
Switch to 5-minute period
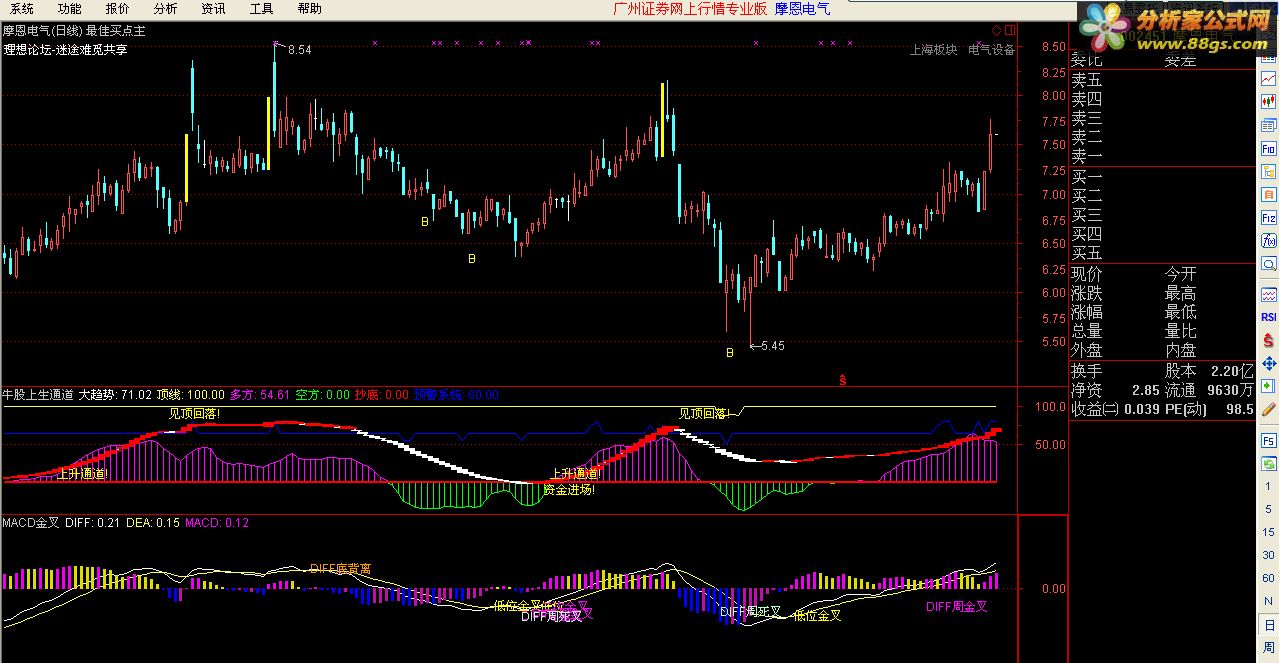point(1268,510)
